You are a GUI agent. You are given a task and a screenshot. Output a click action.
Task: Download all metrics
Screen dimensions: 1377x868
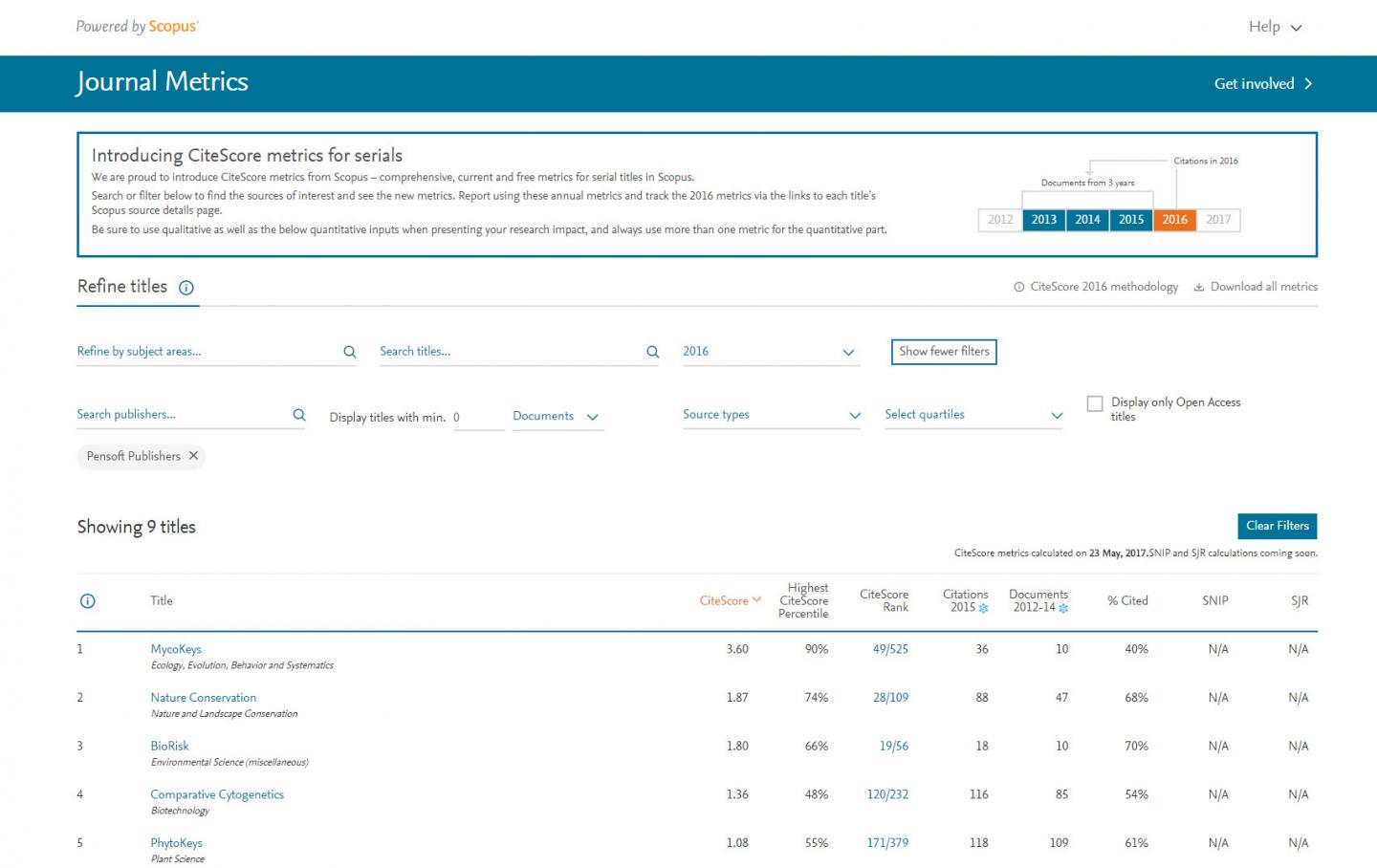click(1256, 287)
